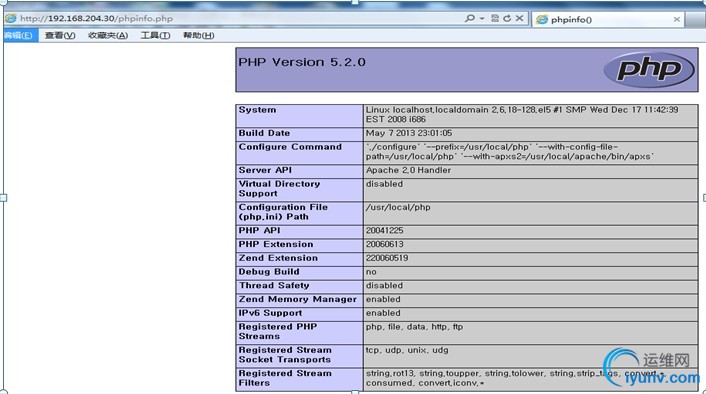This screenshot has width=706, height=394.
Task: Click the PHP logo image
Action: (649, 70)
